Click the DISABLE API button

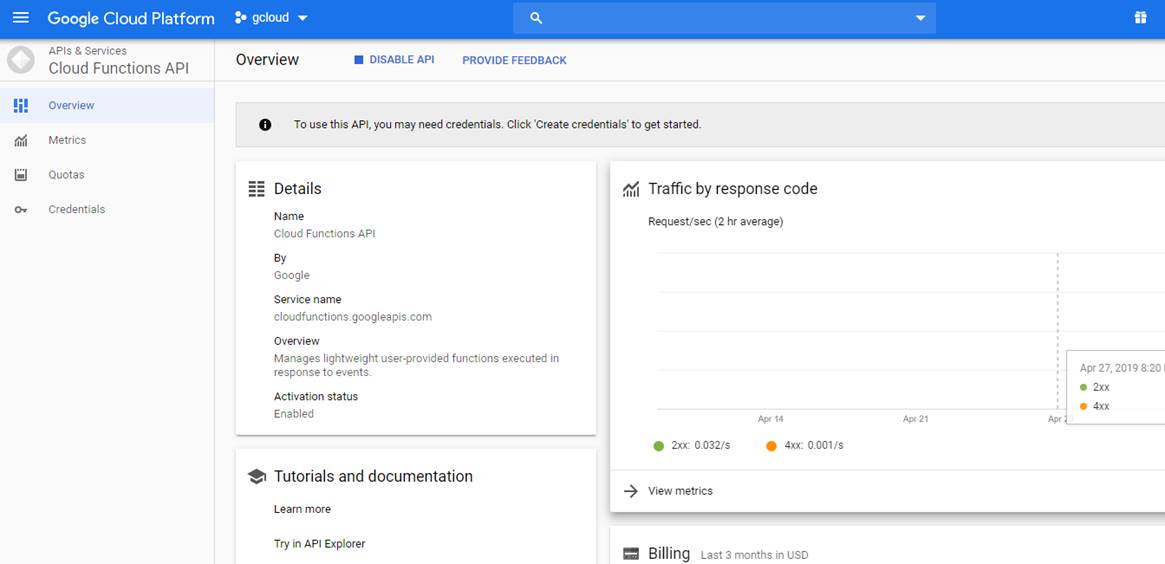click(394, 59)
